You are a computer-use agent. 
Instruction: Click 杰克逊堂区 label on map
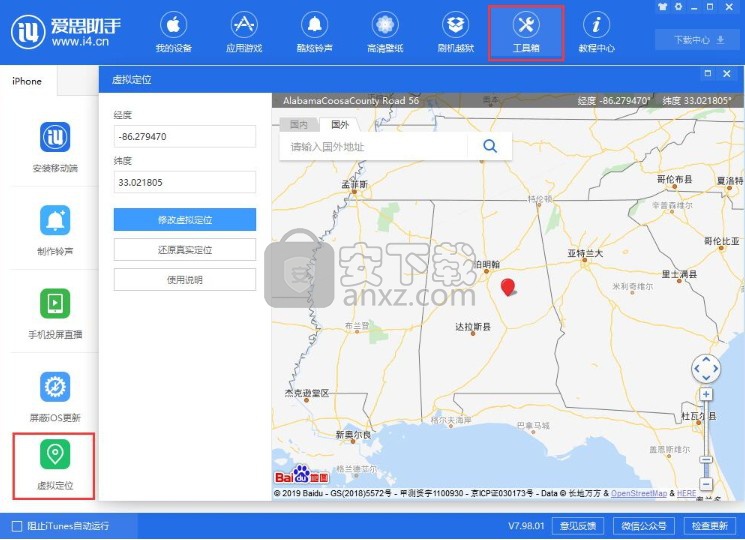click(x=306, y=393)
